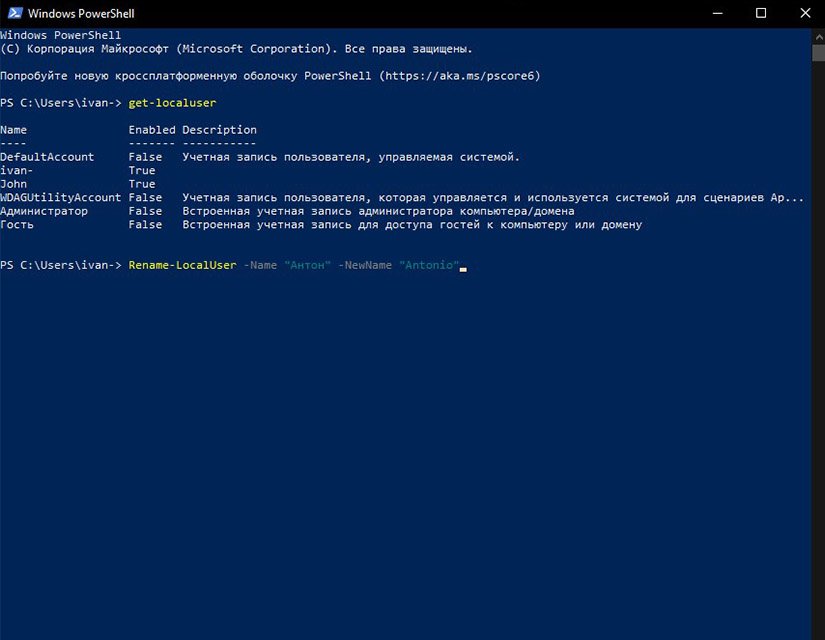Click the "WDAGUtilityAccount" user name
Image resolution: width=825 pixels, height=640 pixels.
pos(61,197)
